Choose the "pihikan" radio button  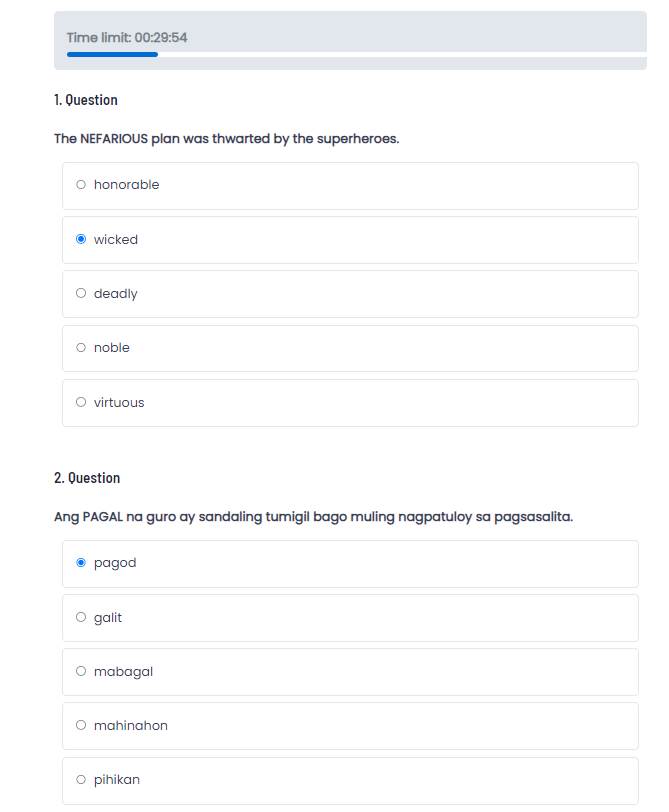coord(81,779)
